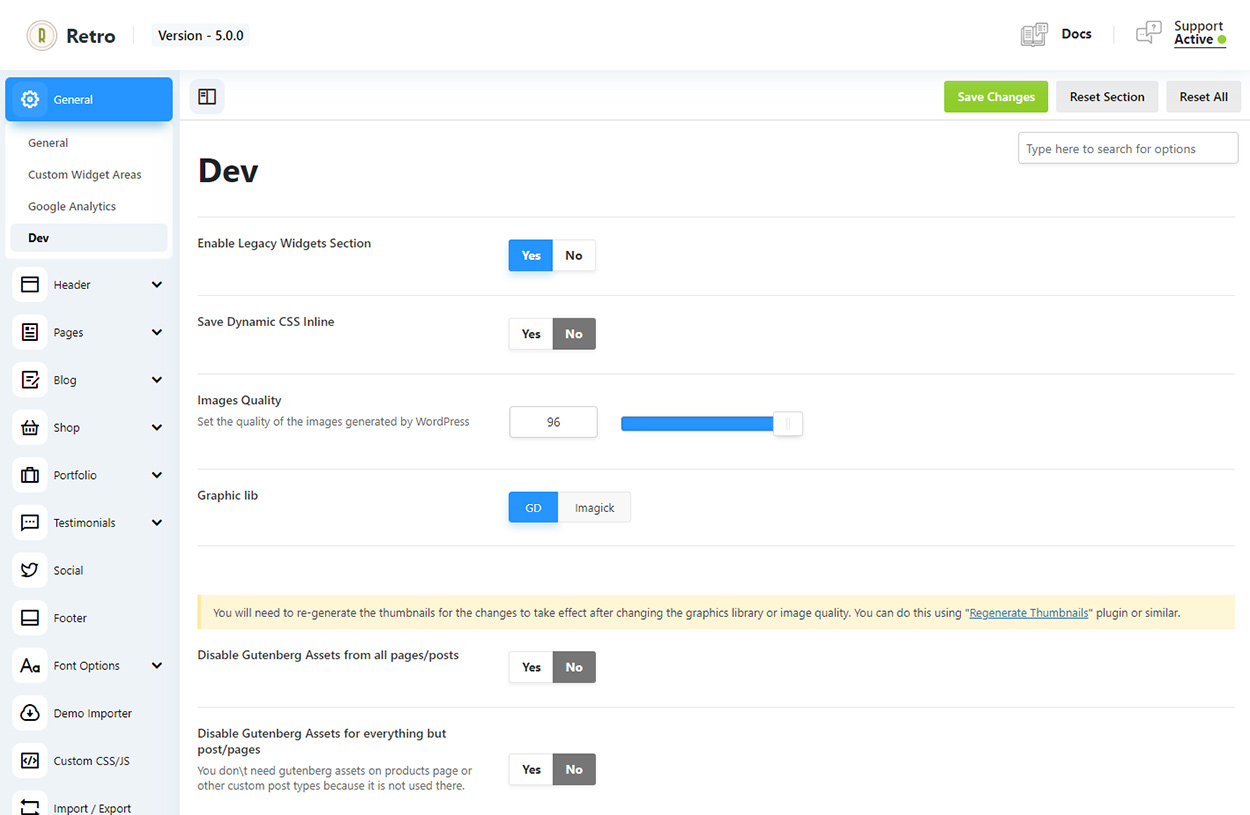
Task: Select GD as the graphic lib
Action: pos(534,508)
